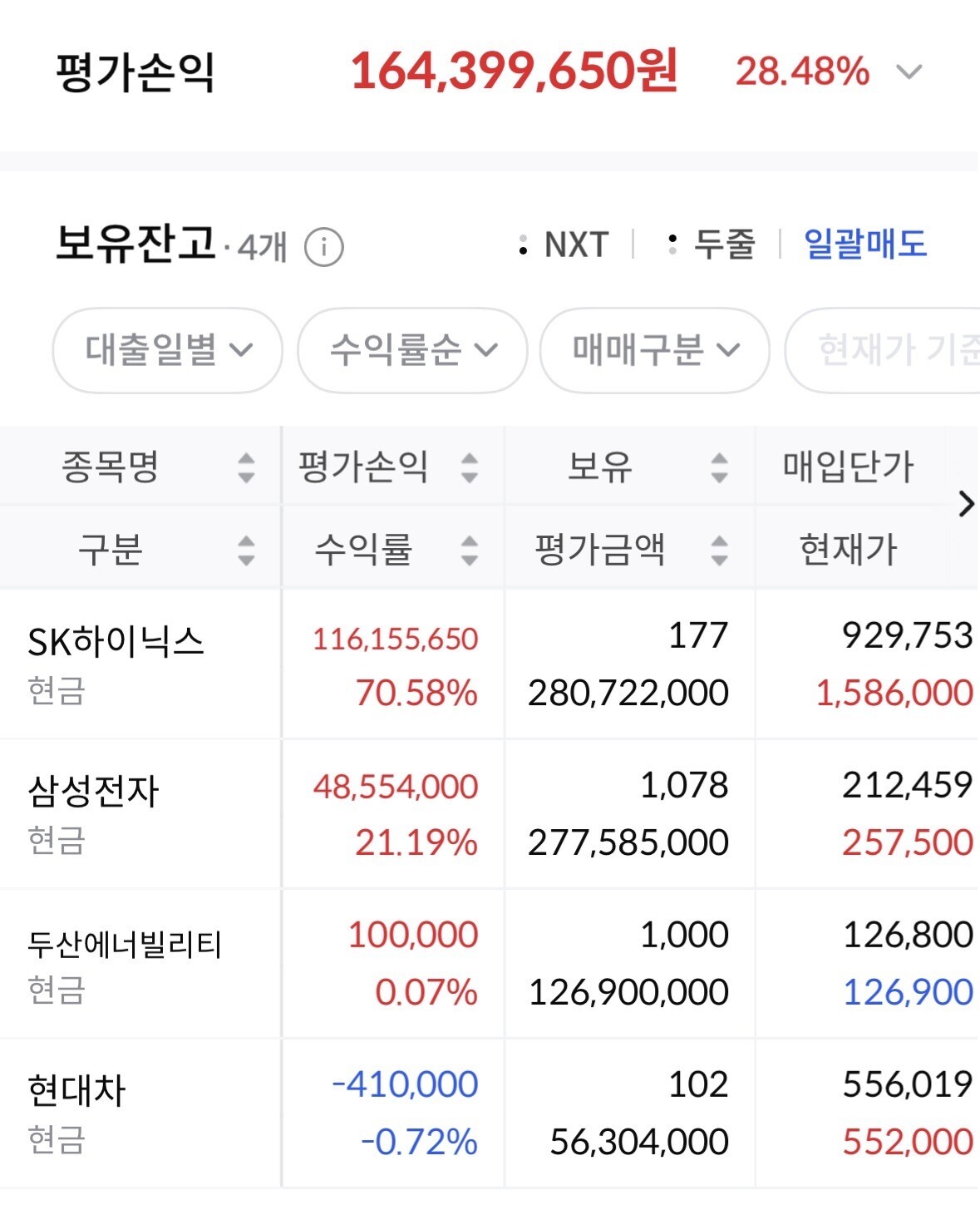Tap the 1,078 holding quantity

(x=684, y=785)
